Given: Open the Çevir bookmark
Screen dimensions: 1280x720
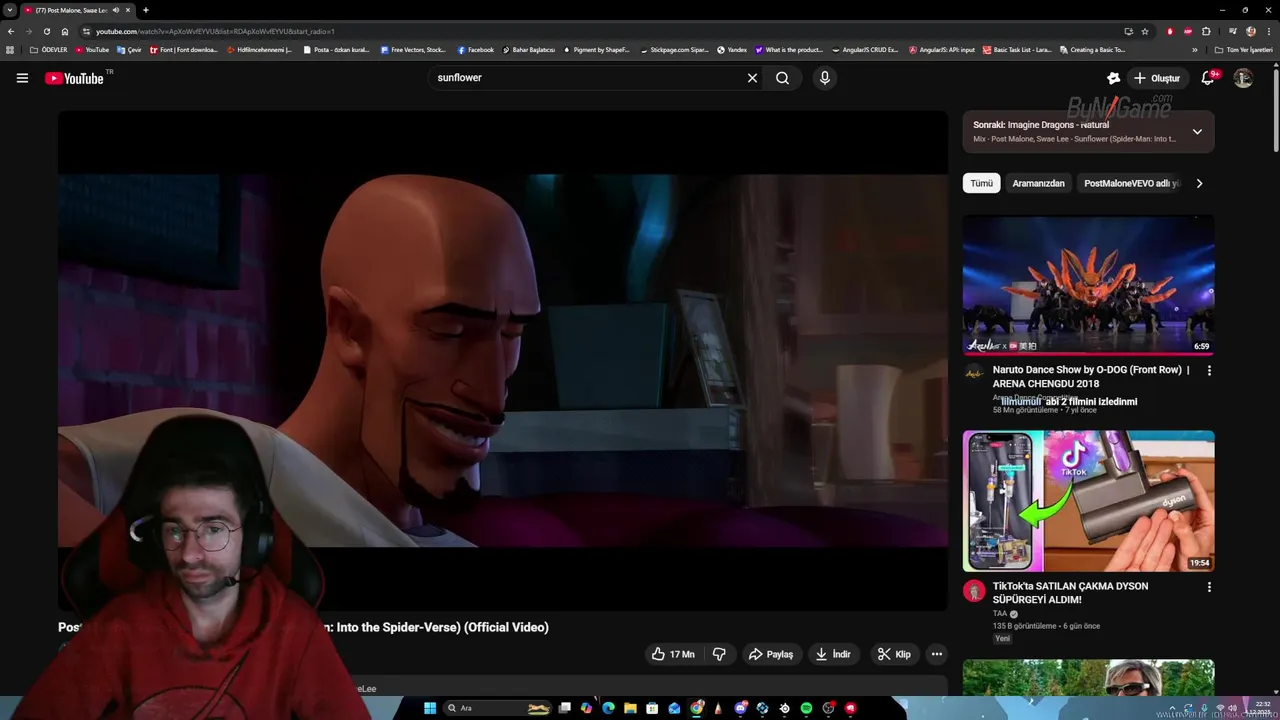Looking at the screenshot, I should point(129,49).
